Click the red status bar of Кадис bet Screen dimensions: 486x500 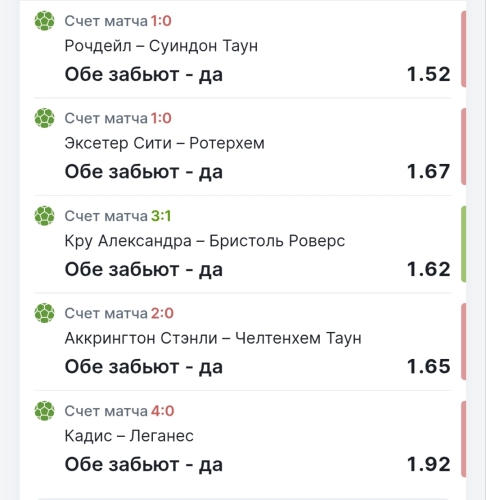pos(463,439)
